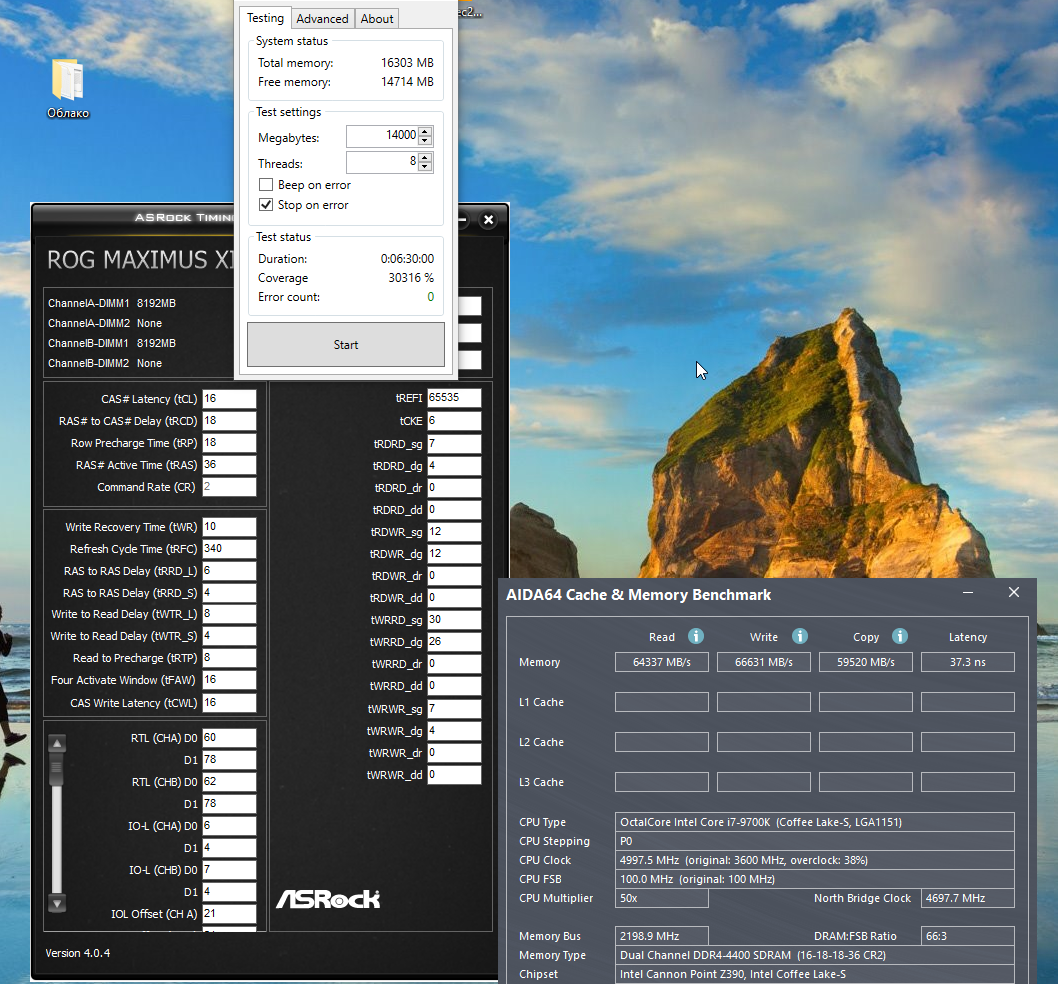Increase Megabytes value with up arrow
This screenshot has height=984, width=1058.
tap(425, 132)
